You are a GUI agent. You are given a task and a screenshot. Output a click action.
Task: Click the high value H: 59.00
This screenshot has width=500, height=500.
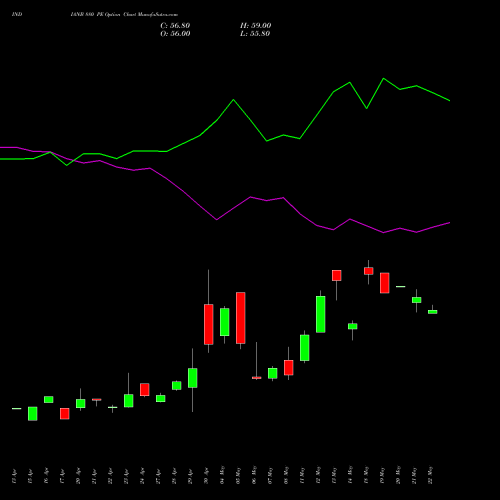click(x=255, y=26)
